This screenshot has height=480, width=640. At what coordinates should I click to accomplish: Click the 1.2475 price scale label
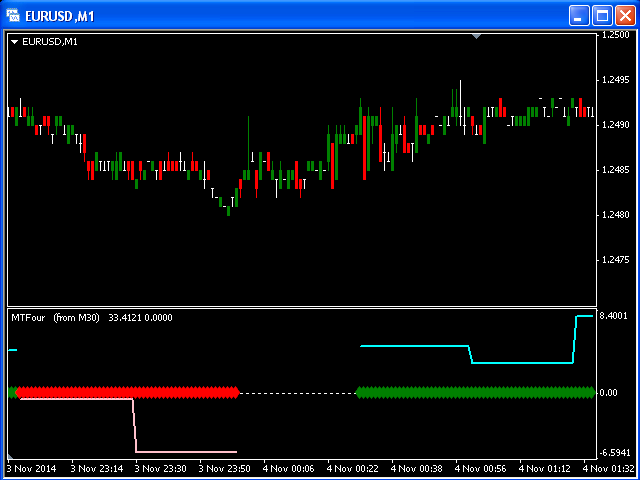(616, 260)
